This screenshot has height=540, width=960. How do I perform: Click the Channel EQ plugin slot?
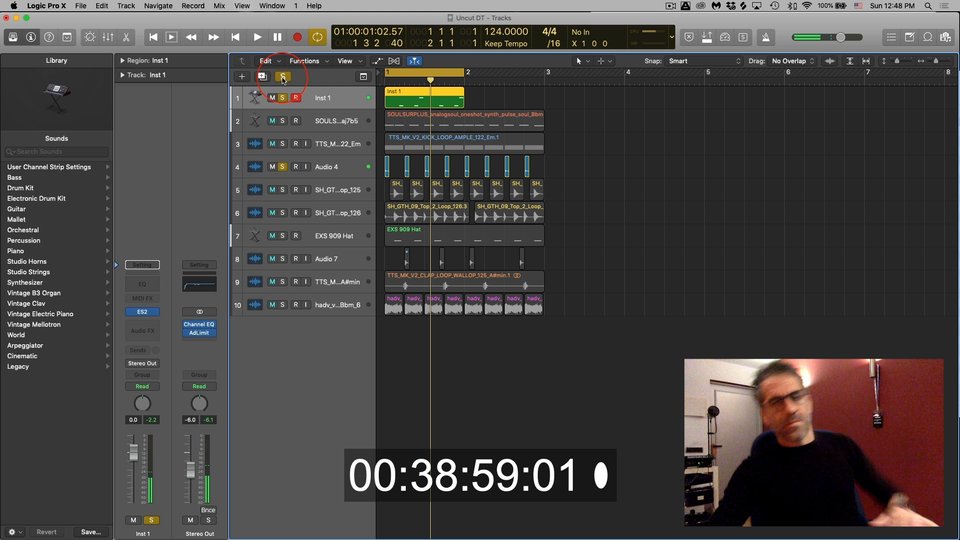coord(199,324)
